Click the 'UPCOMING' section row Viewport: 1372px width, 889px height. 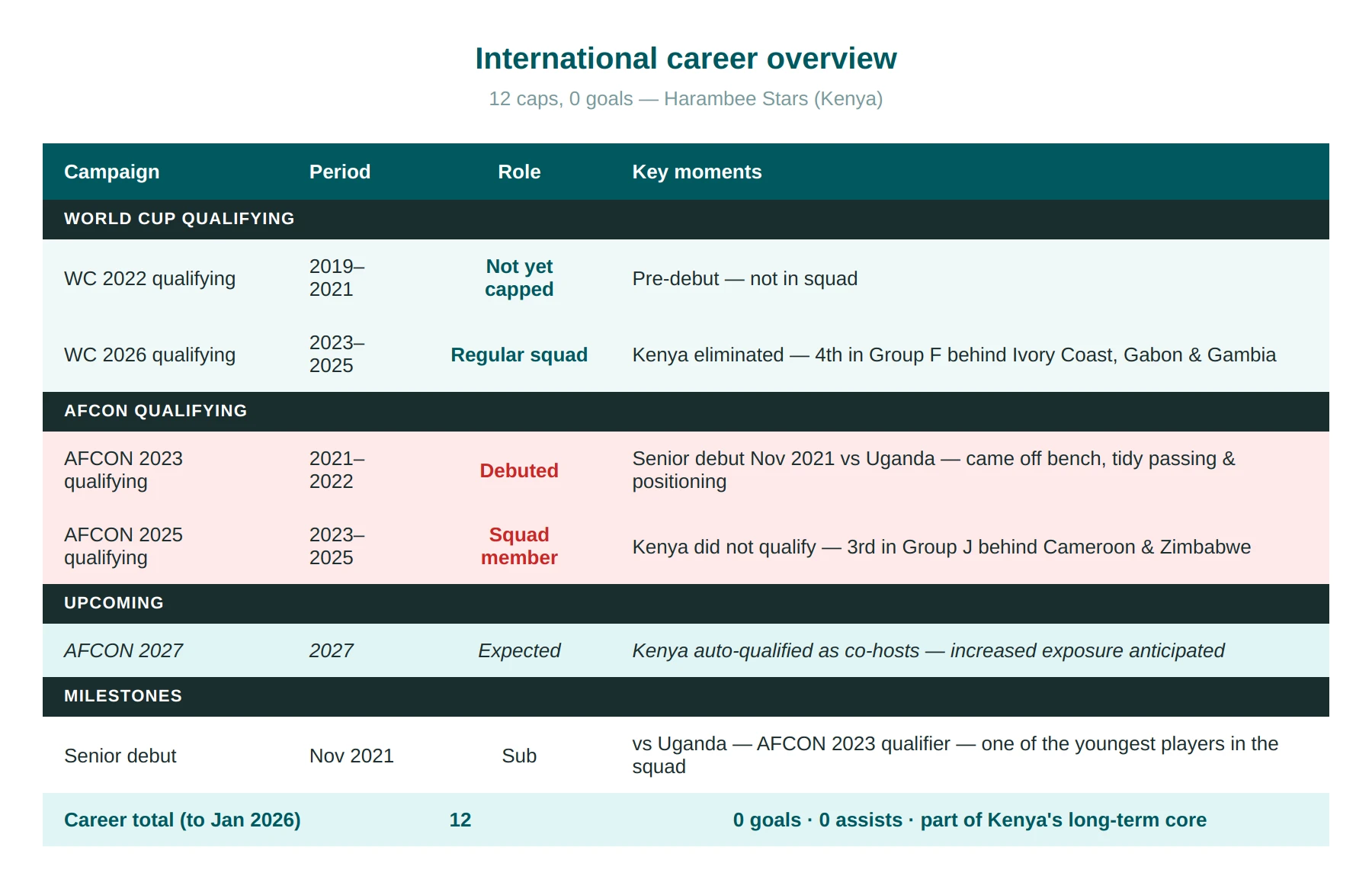686,604
